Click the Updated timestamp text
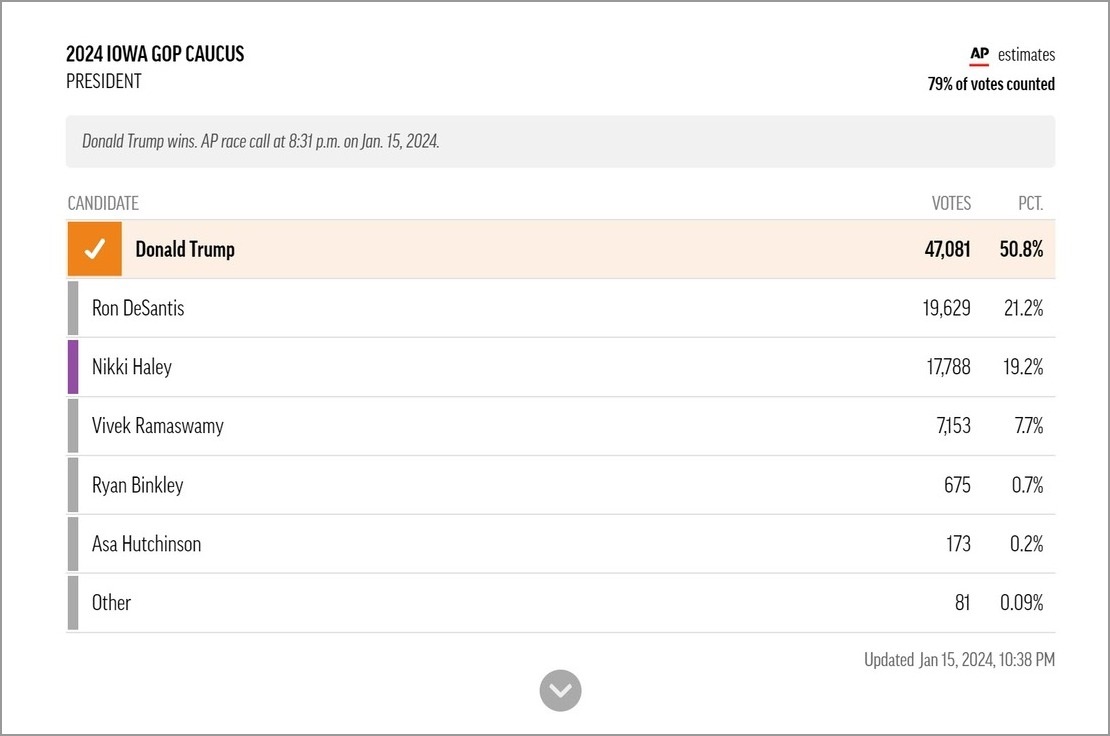The height and width of the screenshot is (736, 1110). coord(959,660)
